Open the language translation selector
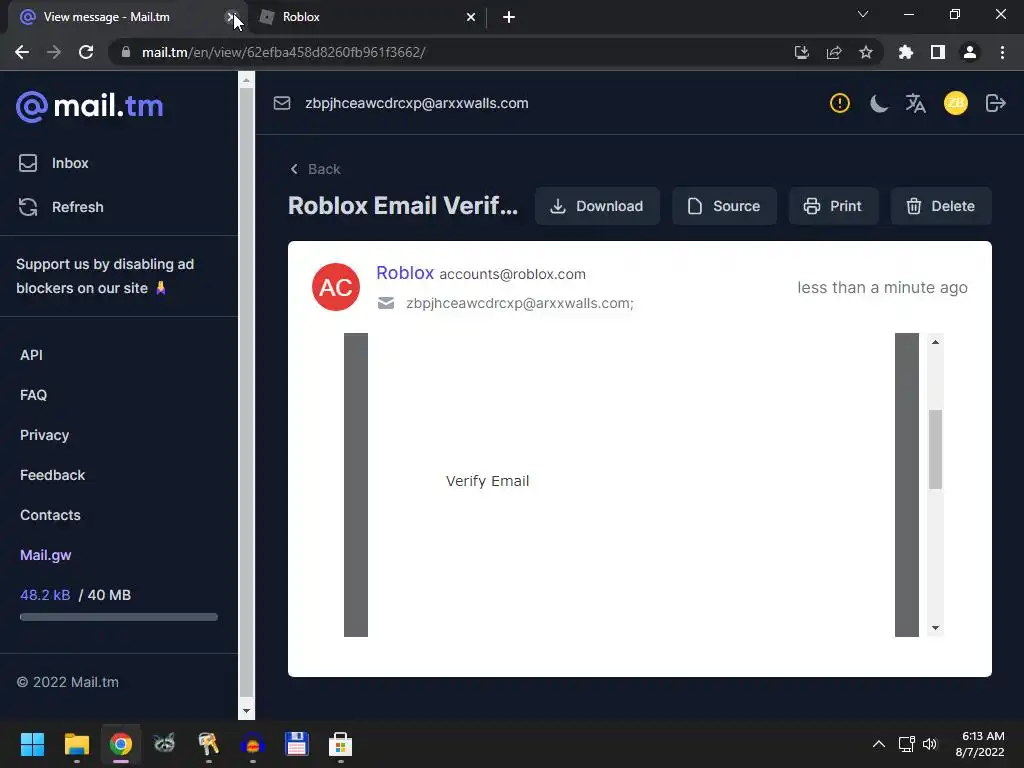 916,103
